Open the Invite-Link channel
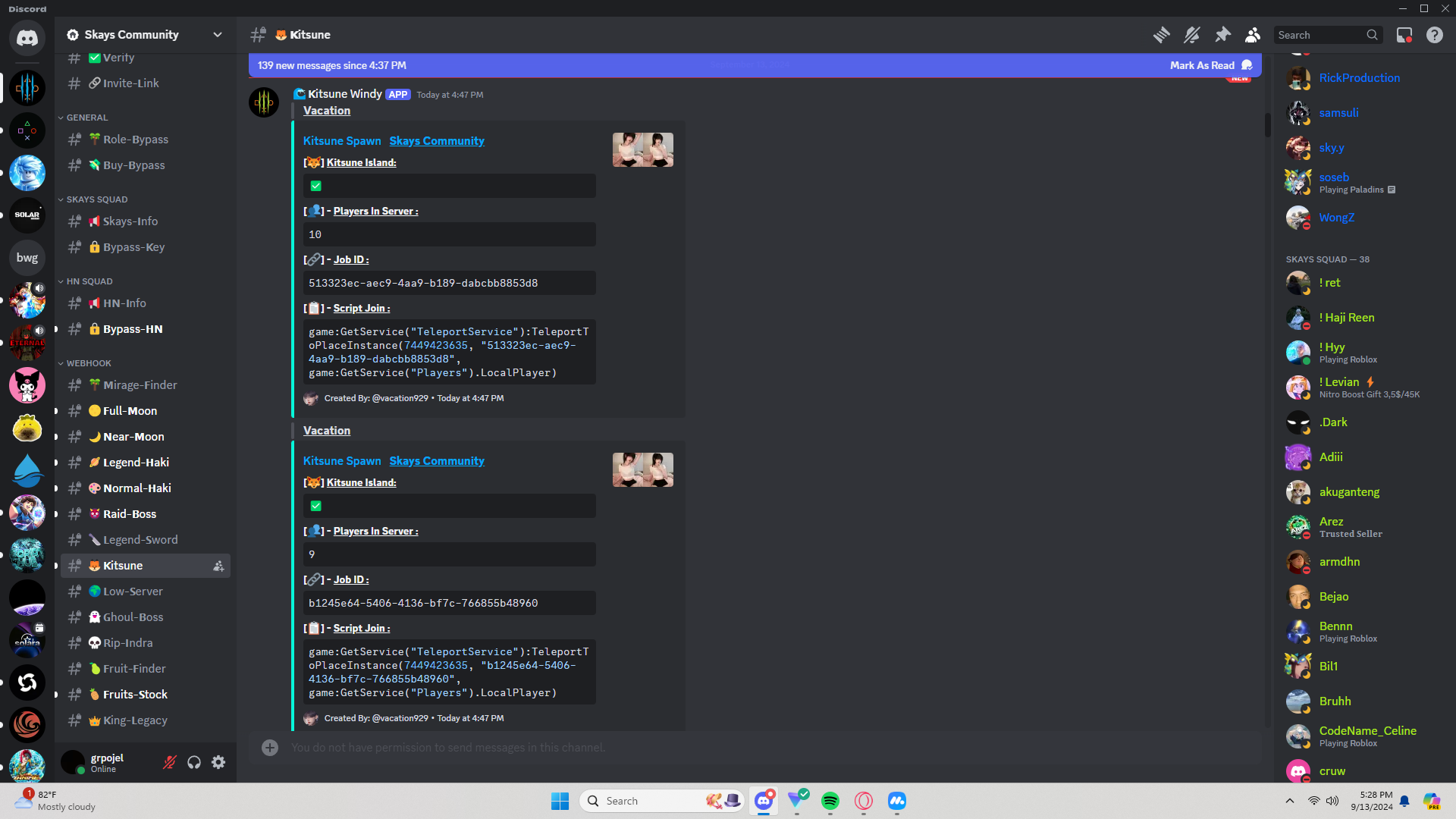This screenshot has height=819, width=1456. pyautogui.click(x=146, y=83)
